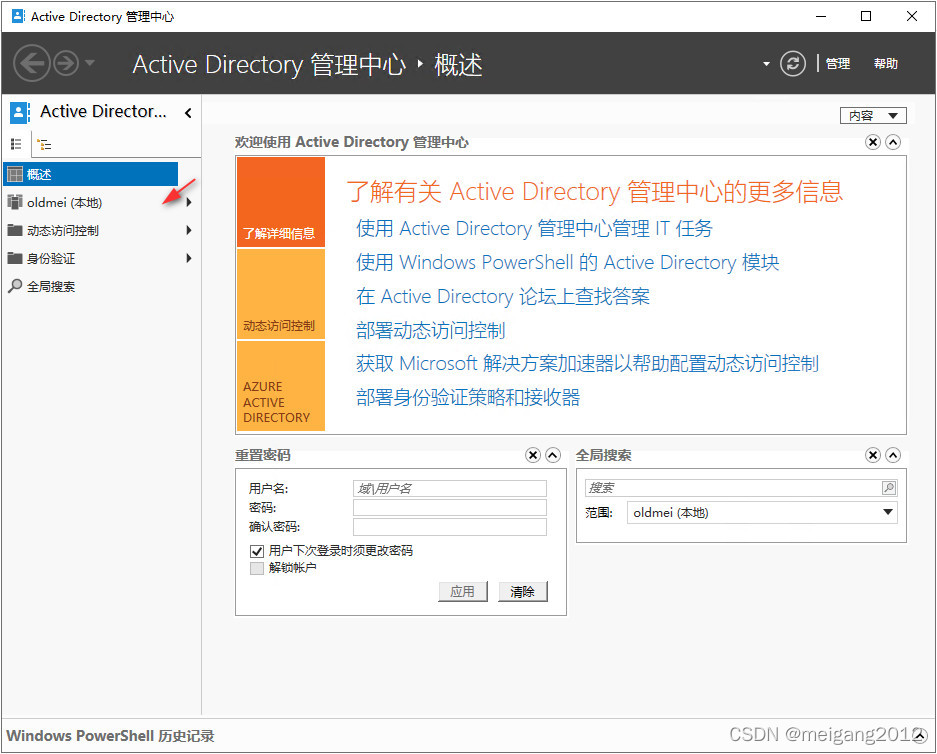
Task: Click the 用户名 input field
Action: click(x=449, y=489)
